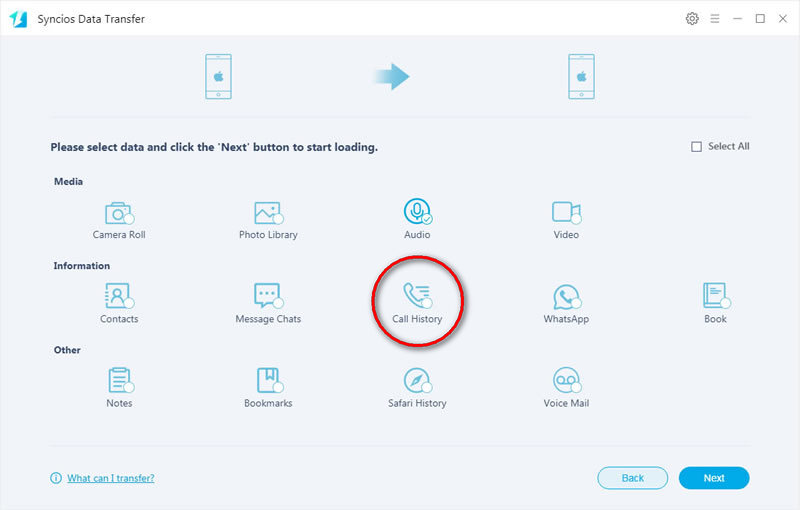800x510 pixels.
Task: Click the info icon beside transfer help link
Action: click(x=56, y=478)
